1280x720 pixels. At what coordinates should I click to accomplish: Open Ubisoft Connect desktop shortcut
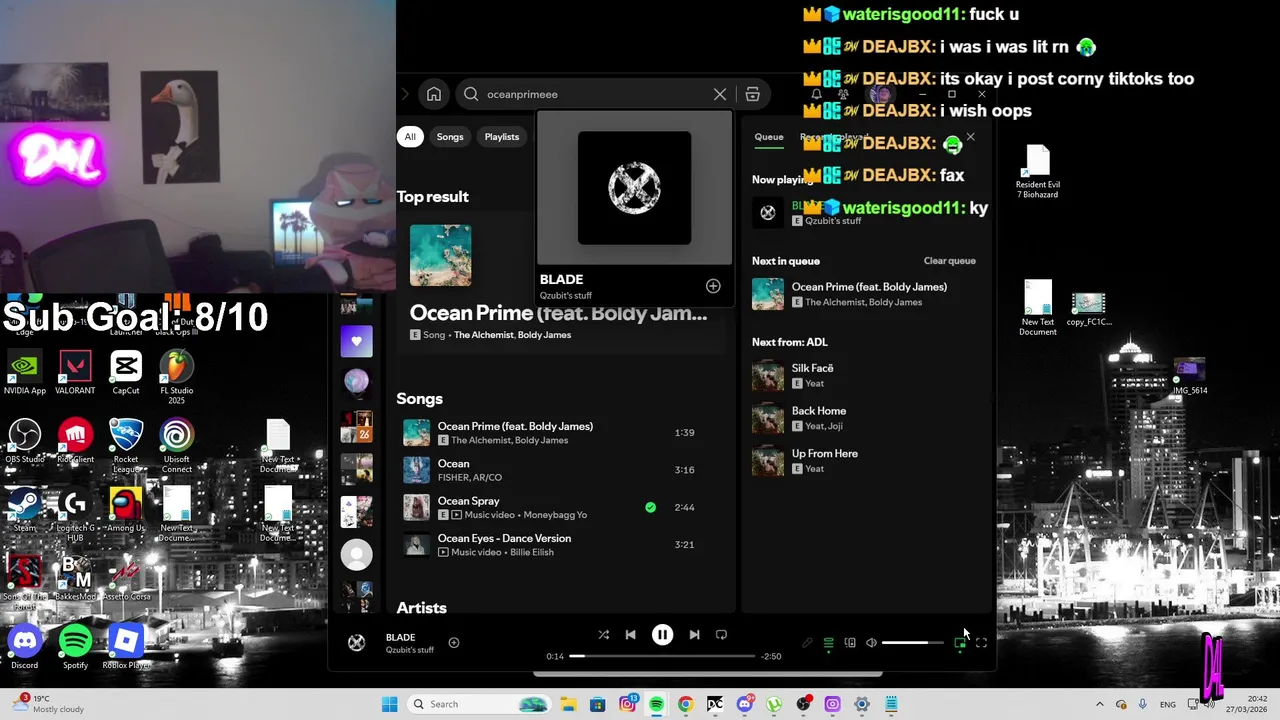pyautogui.click(x=177, y=446)
